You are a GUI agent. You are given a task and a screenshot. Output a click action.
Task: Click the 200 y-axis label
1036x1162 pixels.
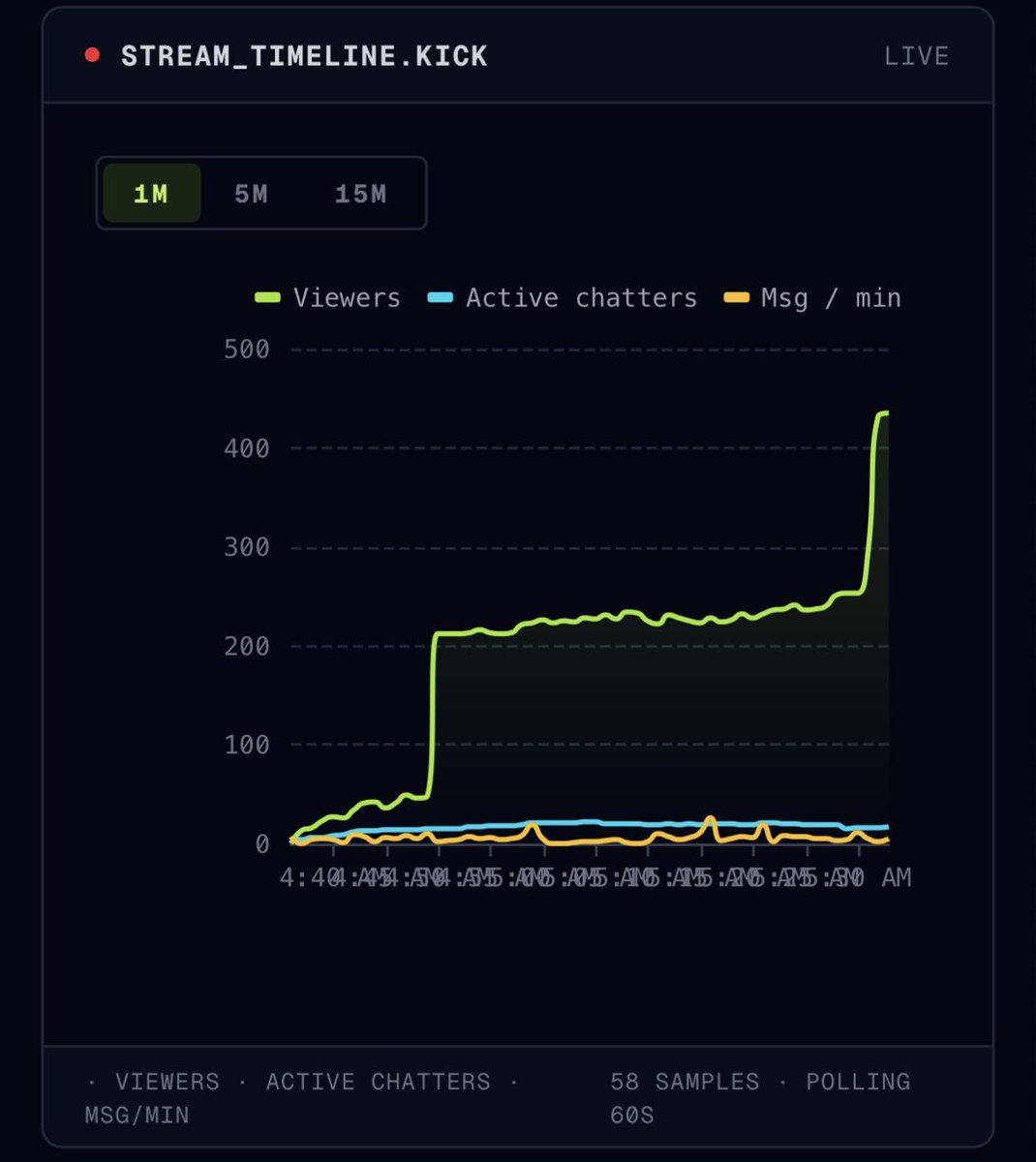[247, 646]
